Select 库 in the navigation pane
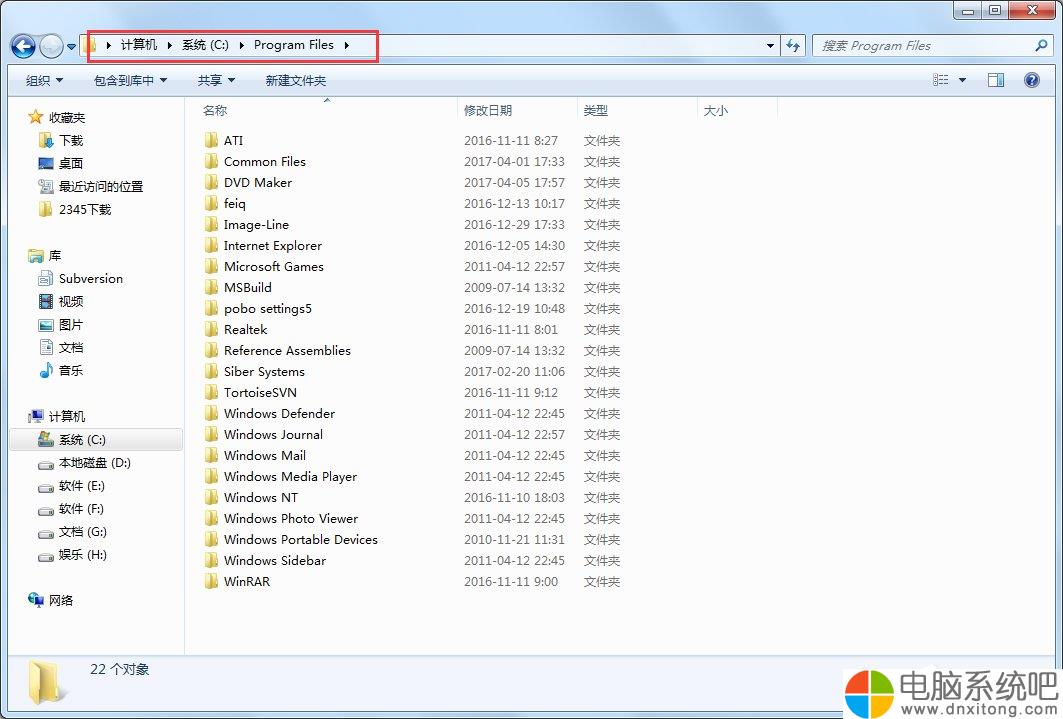Screen dimensions: 1063x719 point(54,255)
